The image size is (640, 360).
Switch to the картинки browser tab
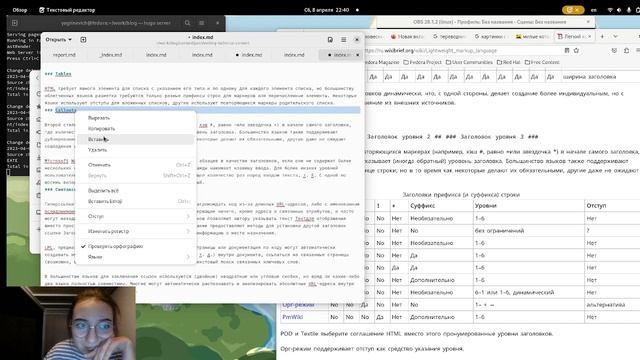tap(491, 36)
